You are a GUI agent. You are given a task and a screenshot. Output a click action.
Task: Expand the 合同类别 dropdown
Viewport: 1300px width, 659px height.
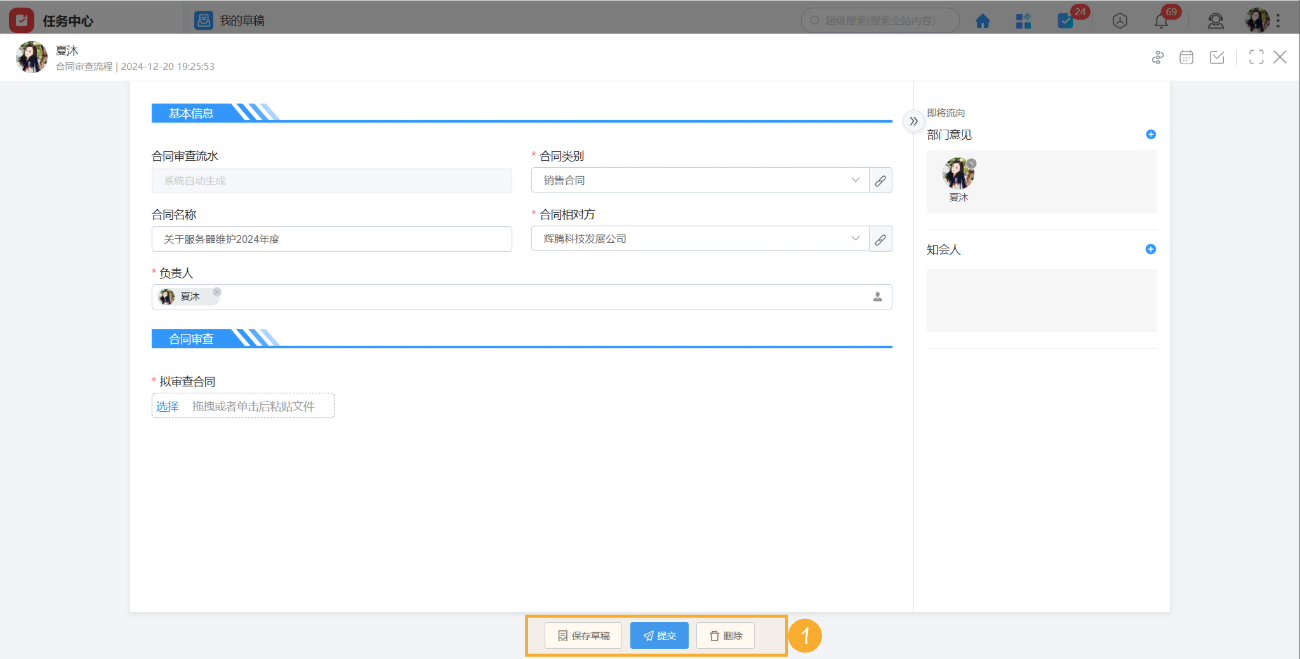coord(855,180)
